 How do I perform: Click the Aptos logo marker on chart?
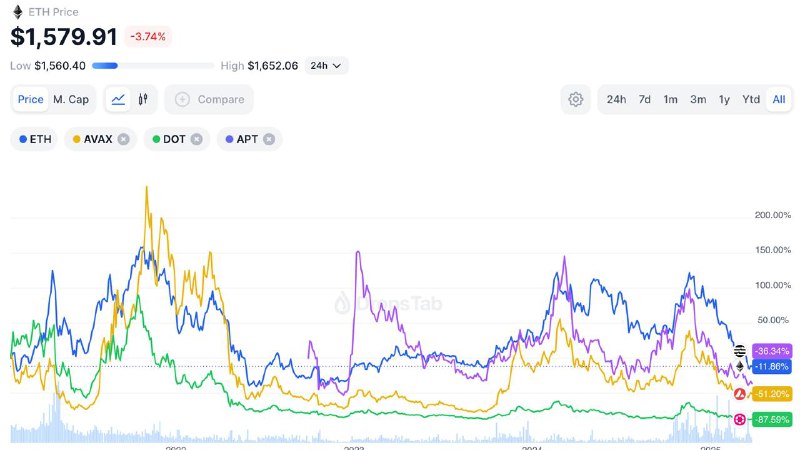[740, 351]
